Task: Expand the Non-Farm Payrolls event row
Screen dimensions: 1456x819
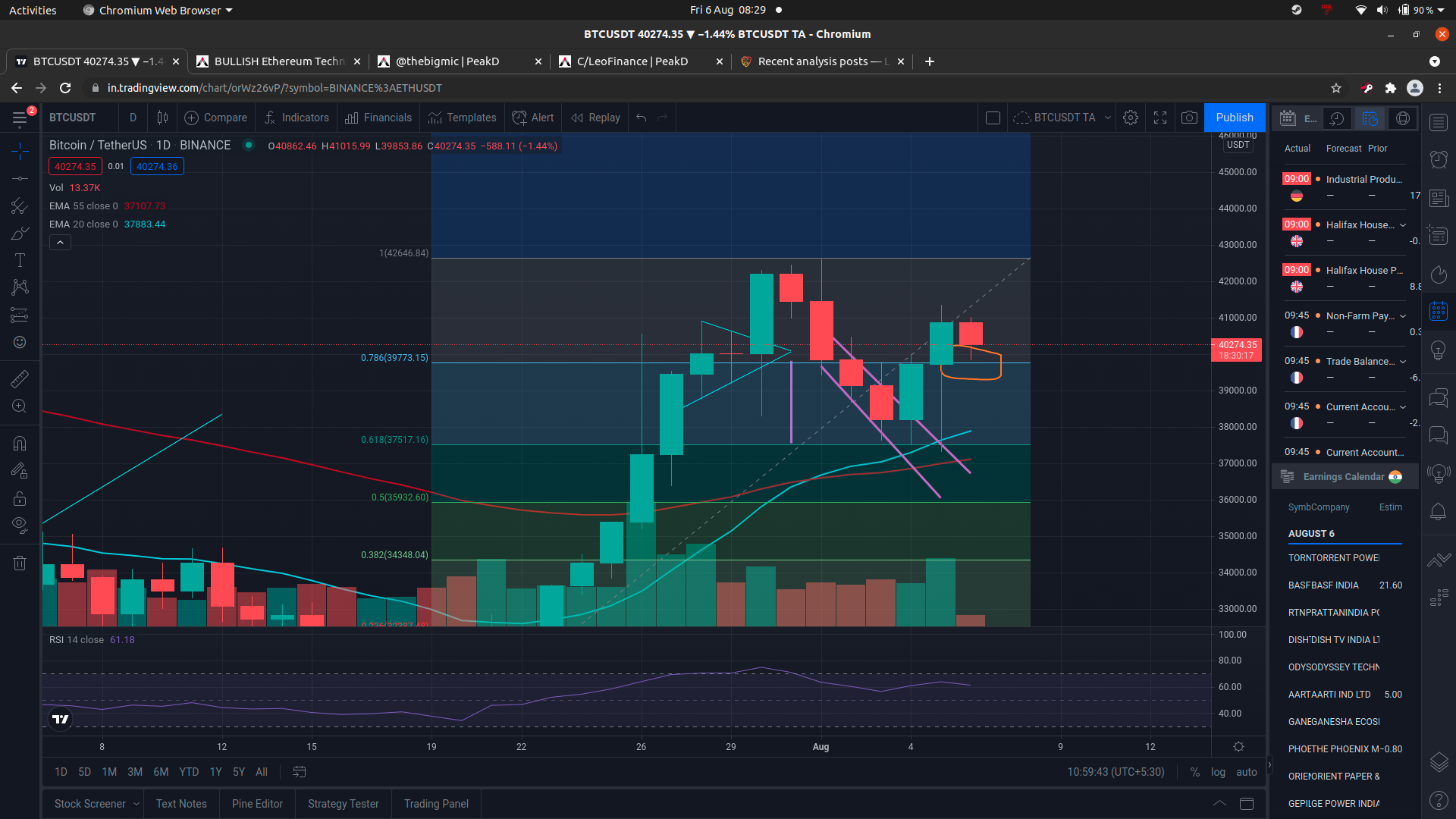Action: [1403, 316]
